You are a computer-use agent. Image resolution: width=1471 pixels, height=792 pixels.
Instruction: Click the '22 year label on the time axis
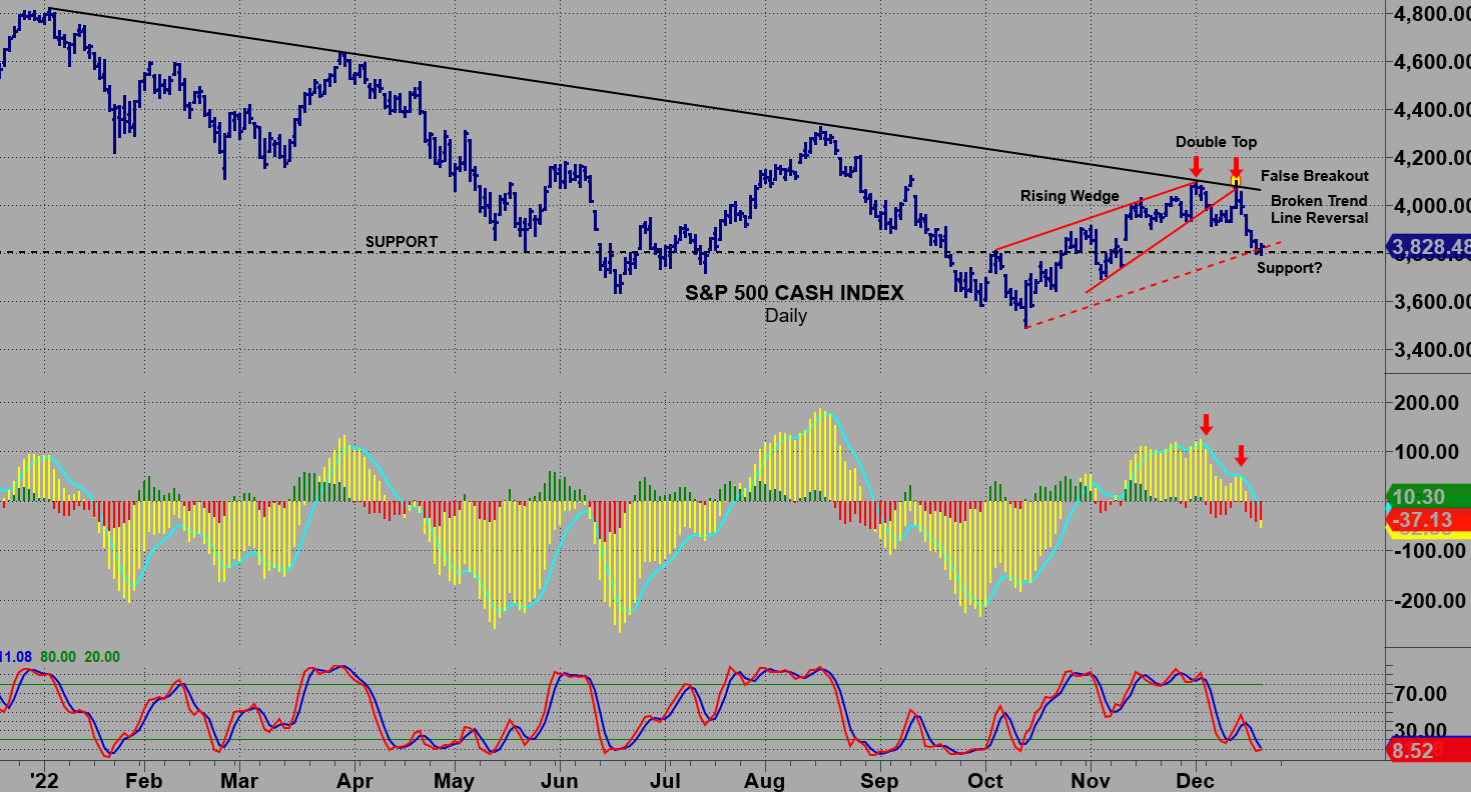[x=42, y=779]
